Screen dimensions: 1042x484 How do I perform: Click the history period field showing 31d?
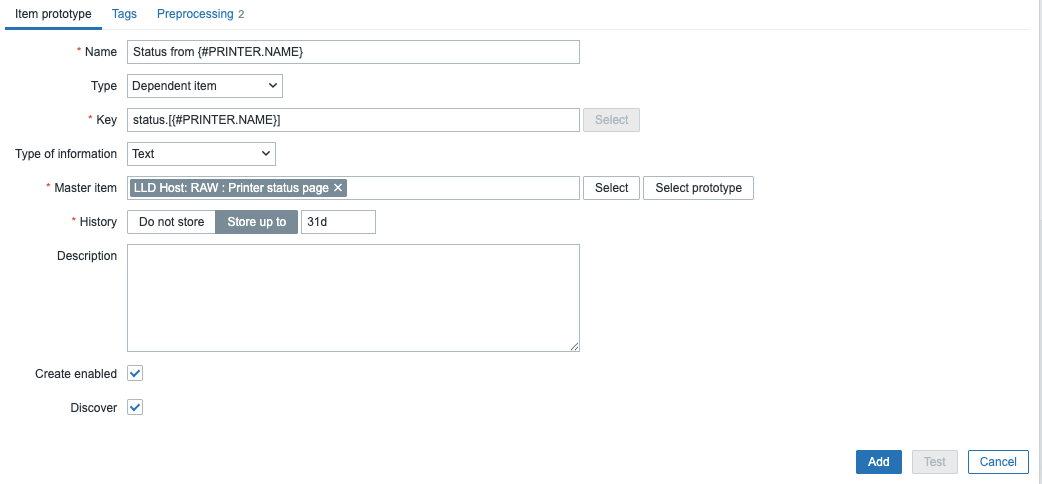(338, 222)
